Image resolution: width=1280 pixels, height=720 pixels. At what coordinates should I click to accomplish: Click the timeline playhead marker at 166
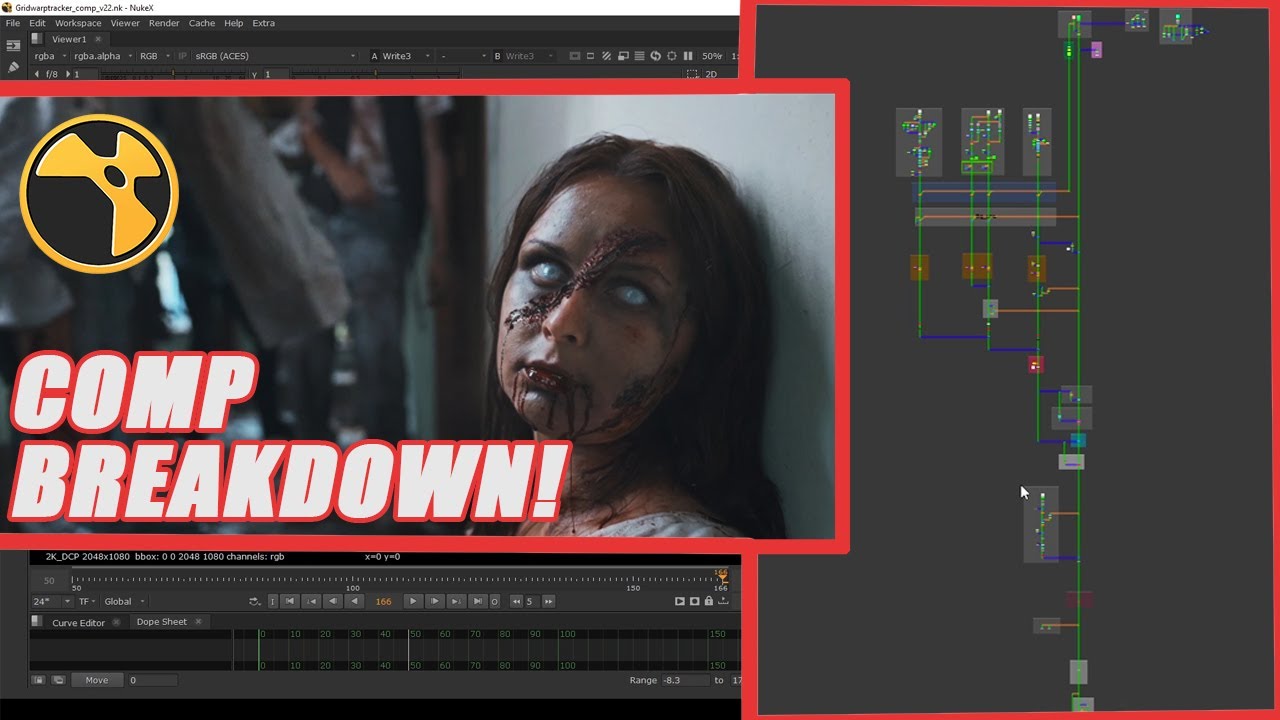tap(721, 578)
